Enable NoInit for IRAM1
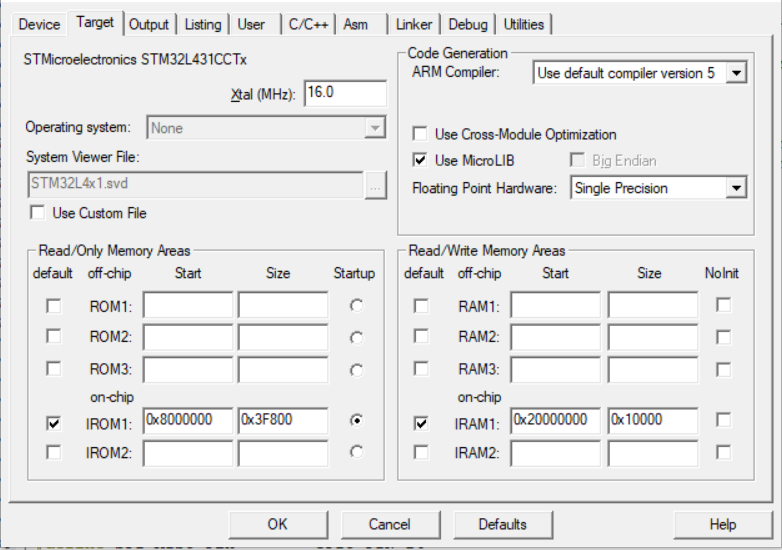This screenshot has width=782, height=550. (723, 420)
